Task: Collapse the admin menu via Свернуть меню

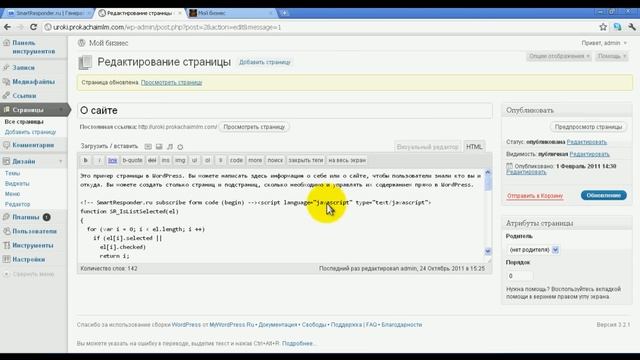Action: 33,274
